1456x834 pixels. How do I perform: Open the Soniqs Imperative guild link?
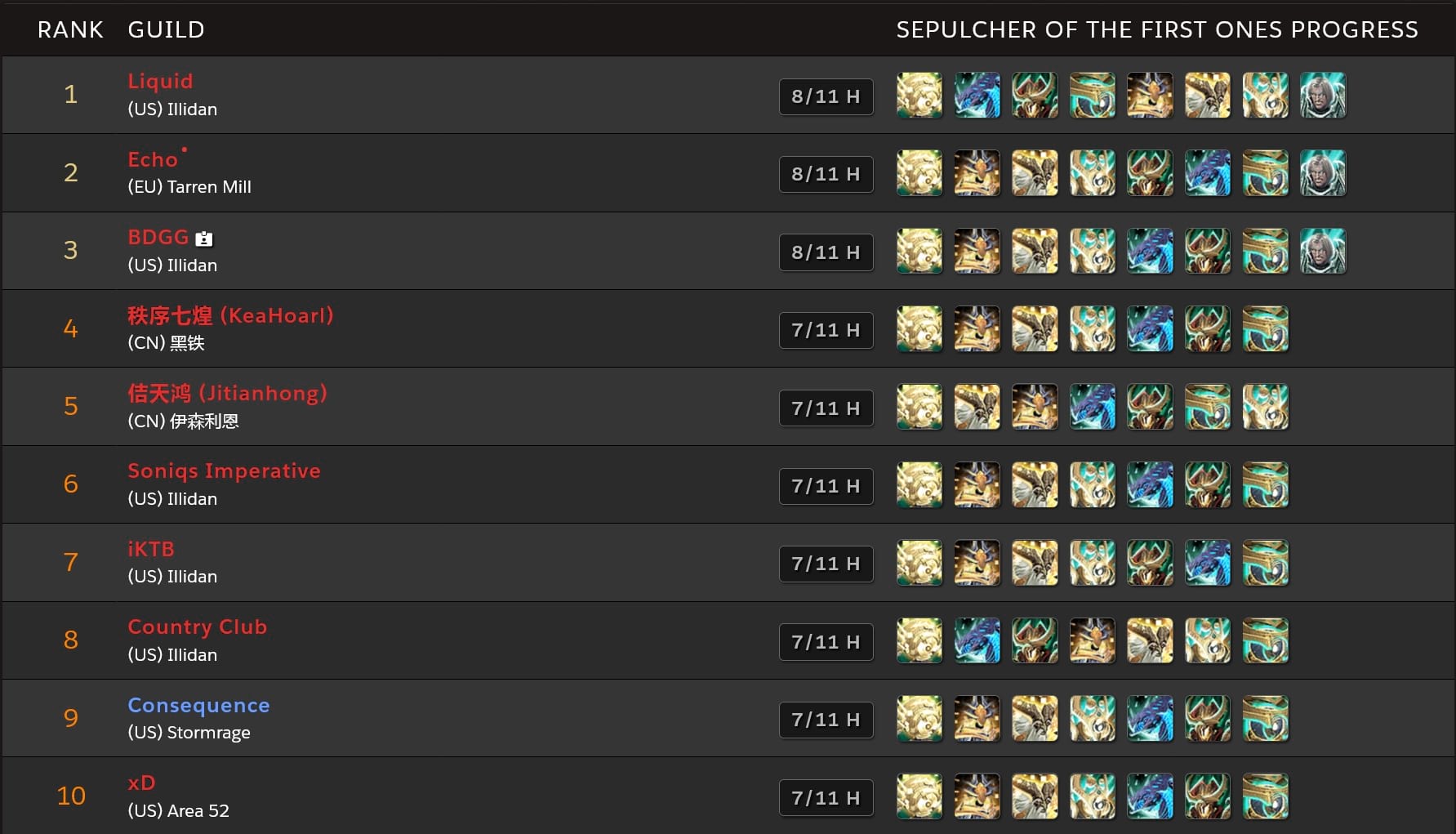point(224,471)
